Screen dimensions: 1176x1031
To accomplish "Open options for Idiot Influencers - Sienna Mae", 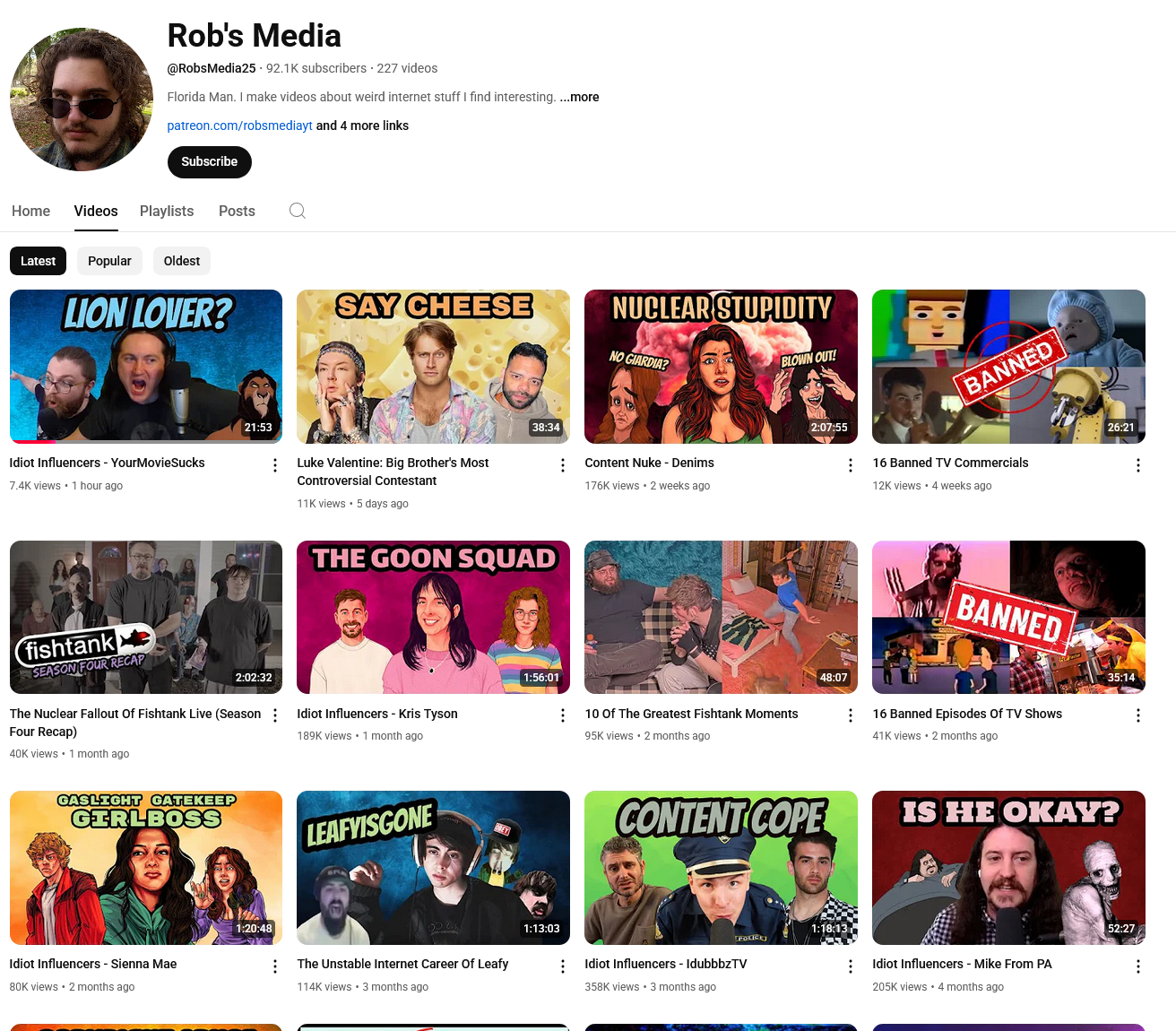I will coord(275,966).
